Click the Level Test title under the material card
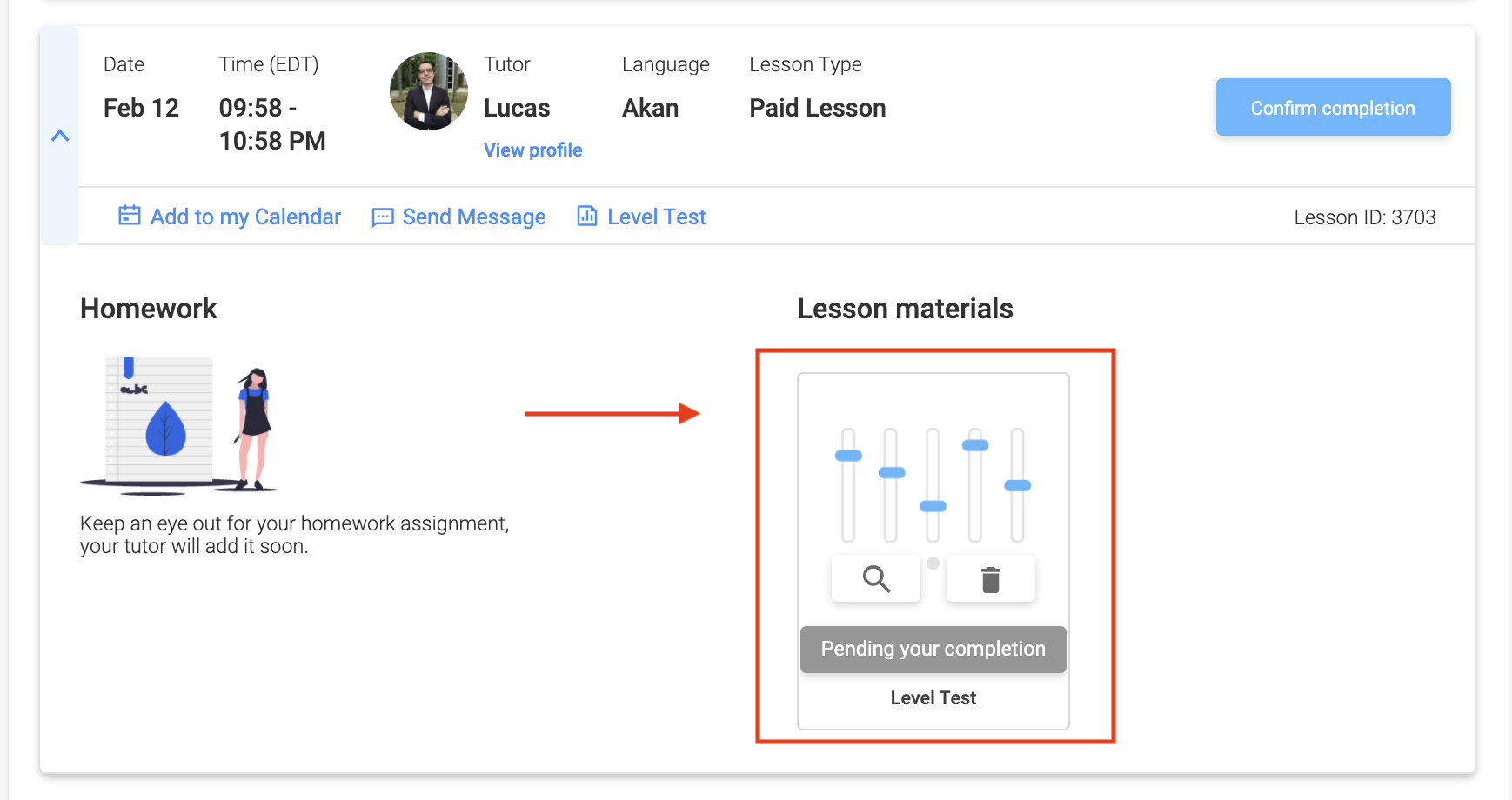 (x=933, y=697)
